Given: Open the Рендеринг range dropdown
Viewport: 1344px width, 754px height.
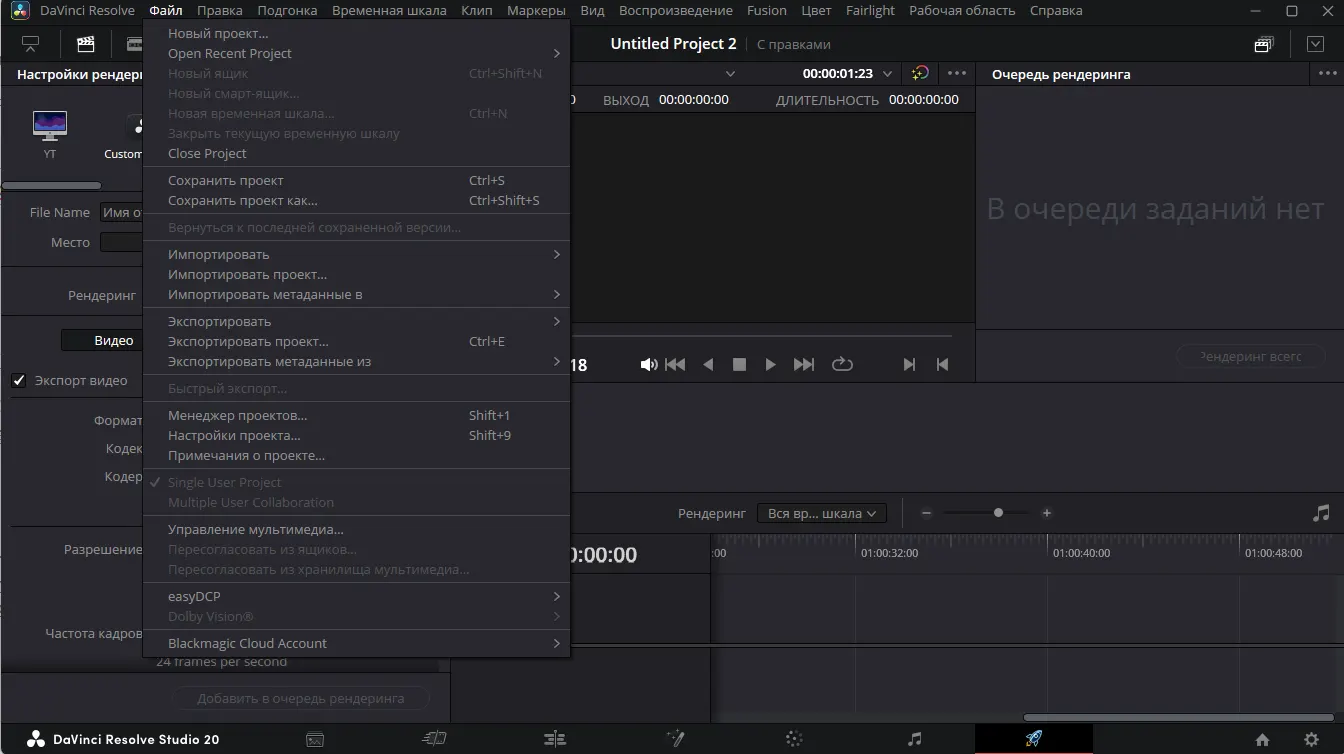Looking at the screenshot, I should [x=821, y=513].
